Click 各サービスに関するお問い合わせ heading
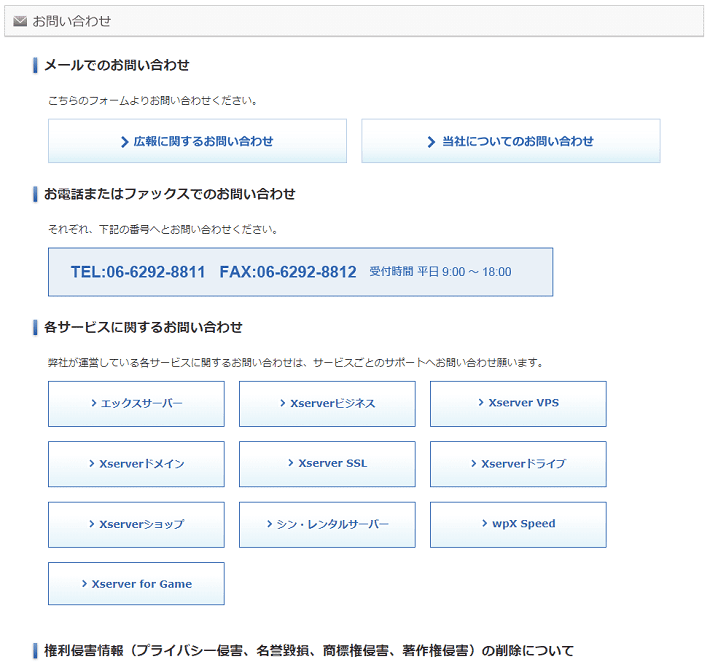The width and height of the screenshot is (710, 670). coord(143,327)
